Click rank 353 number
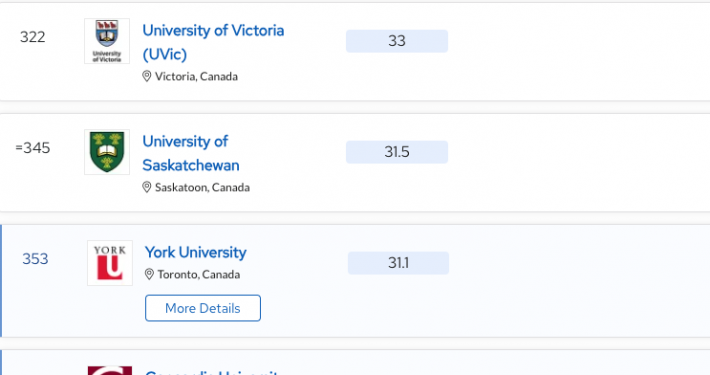Viewport: 710px width, 375px height. (x=35, y=259)
